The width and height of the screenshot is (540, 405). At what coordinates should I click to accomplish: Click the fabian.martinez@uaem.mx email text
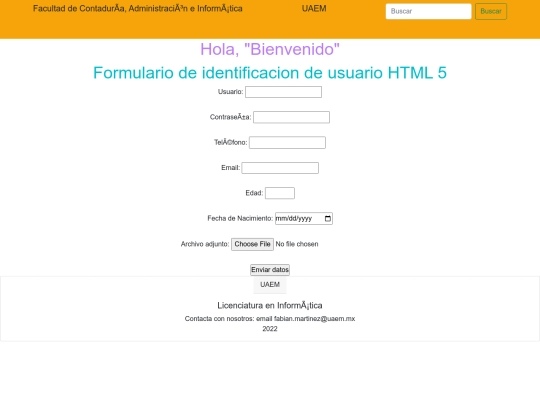coord(314,319)
